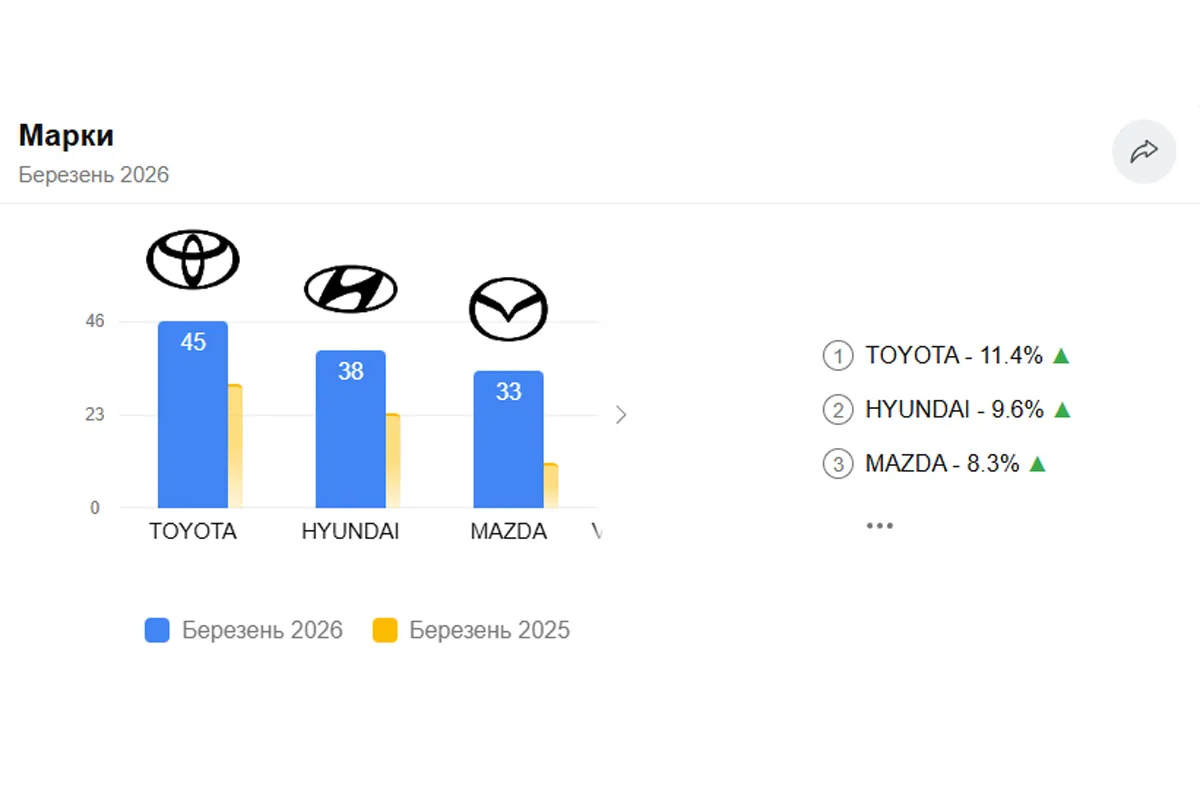Toggle the Березень 2026 legend series

pyautogui.click(x=244, y=630)
